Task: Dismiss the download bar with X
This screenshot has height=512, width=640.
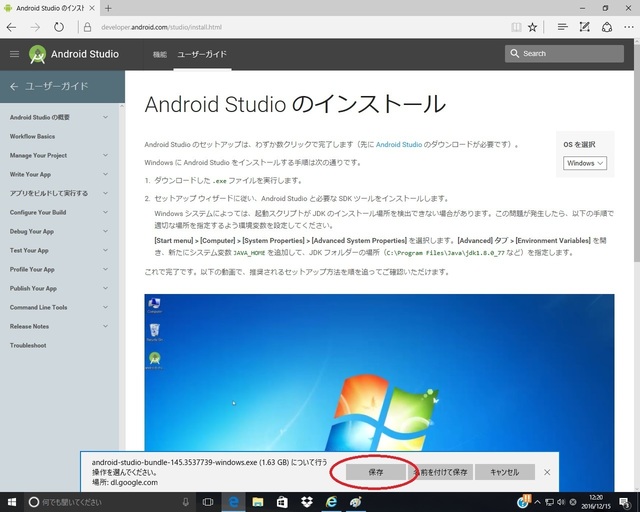Action: (x=547, y=472)
